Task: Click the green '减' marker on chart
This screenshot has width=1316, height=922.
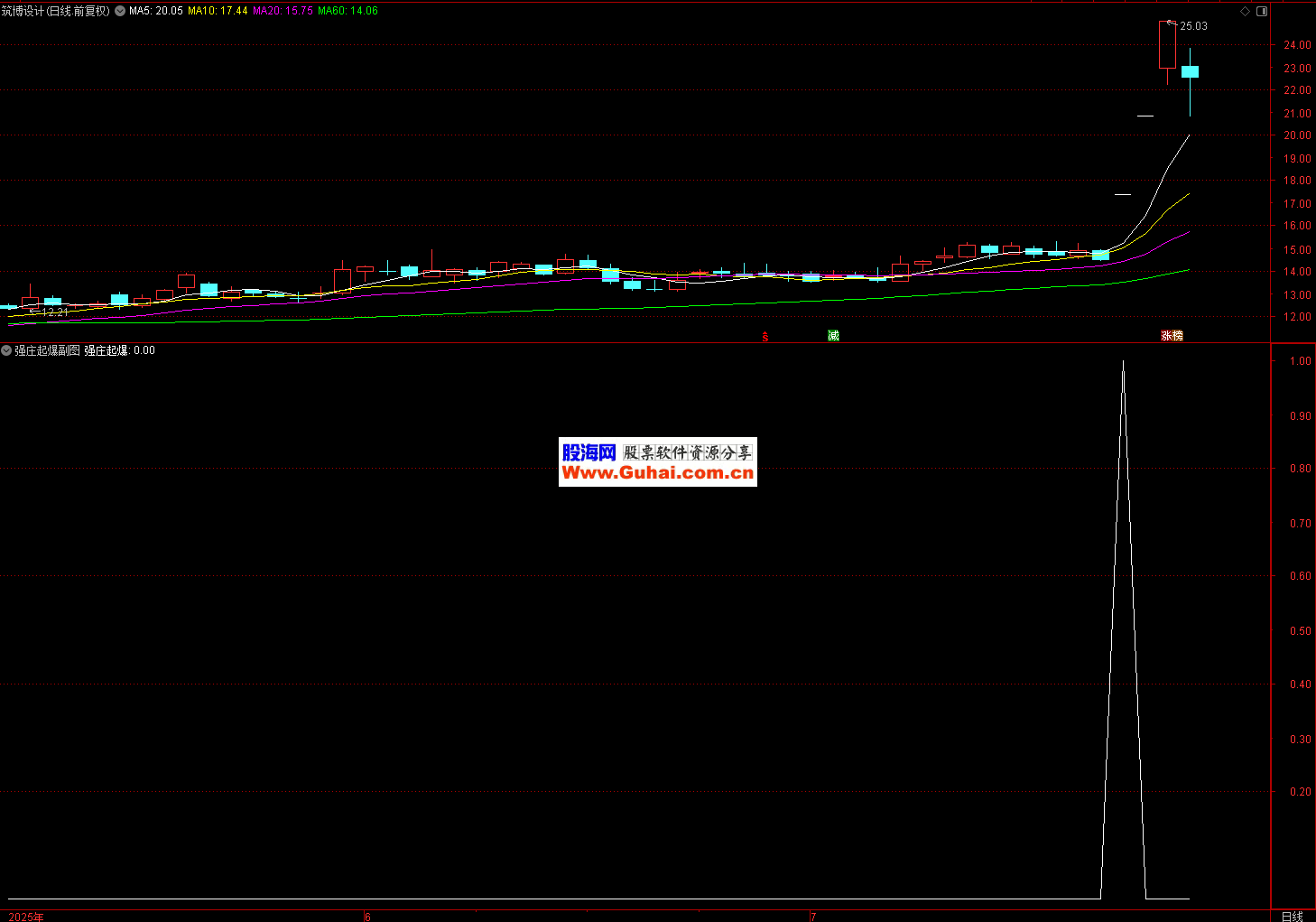Action: tap(833, 336)
